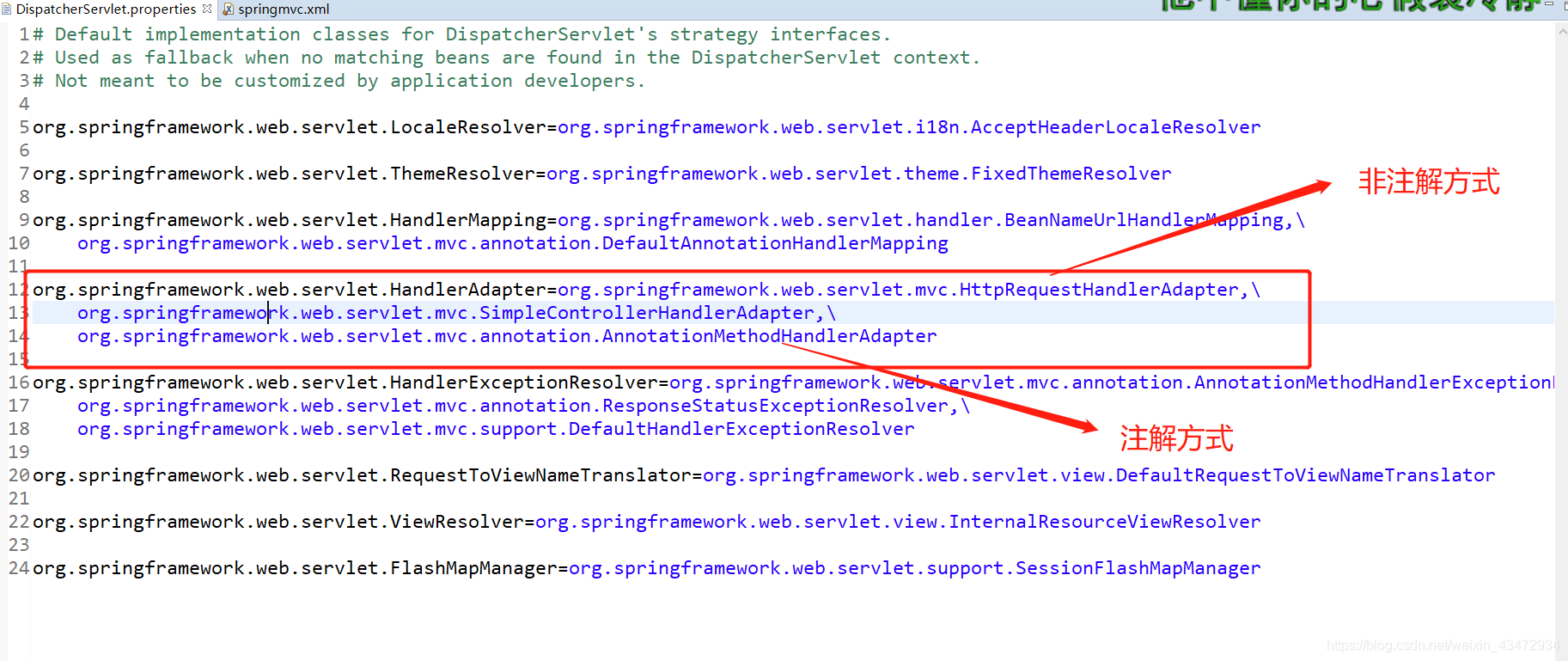
Task: Click the DefaultAnnotationHandlerMapping line
Action: point(513,243)
